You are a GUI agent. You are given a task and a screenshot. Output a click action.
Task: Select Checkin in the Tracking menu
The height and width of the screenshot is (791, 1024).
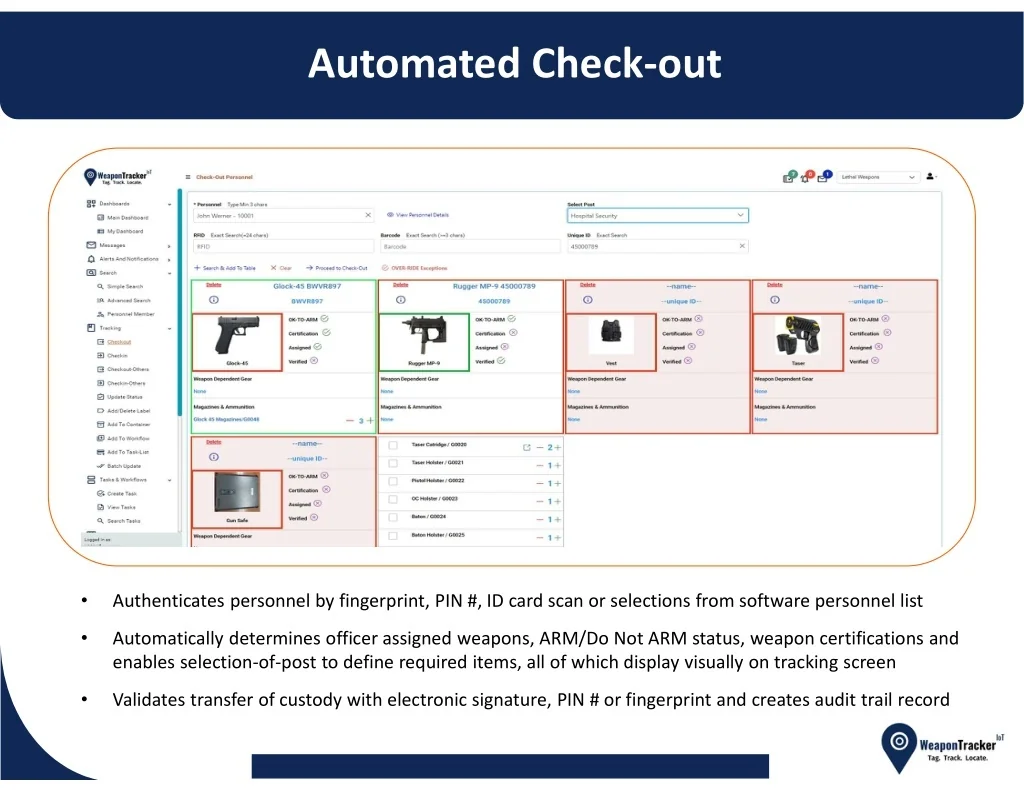(117, 356)
